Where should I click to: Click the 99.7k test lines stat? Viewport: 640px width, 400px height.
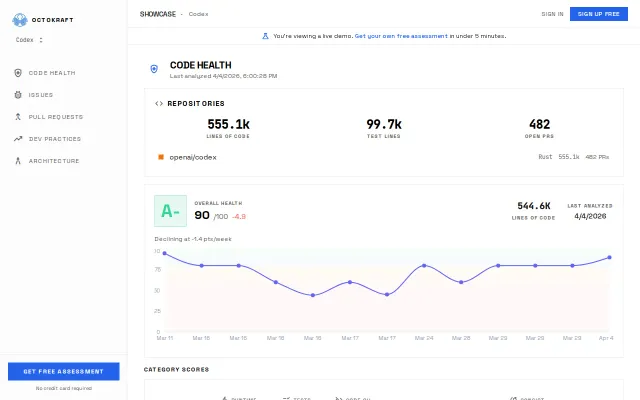384,128
